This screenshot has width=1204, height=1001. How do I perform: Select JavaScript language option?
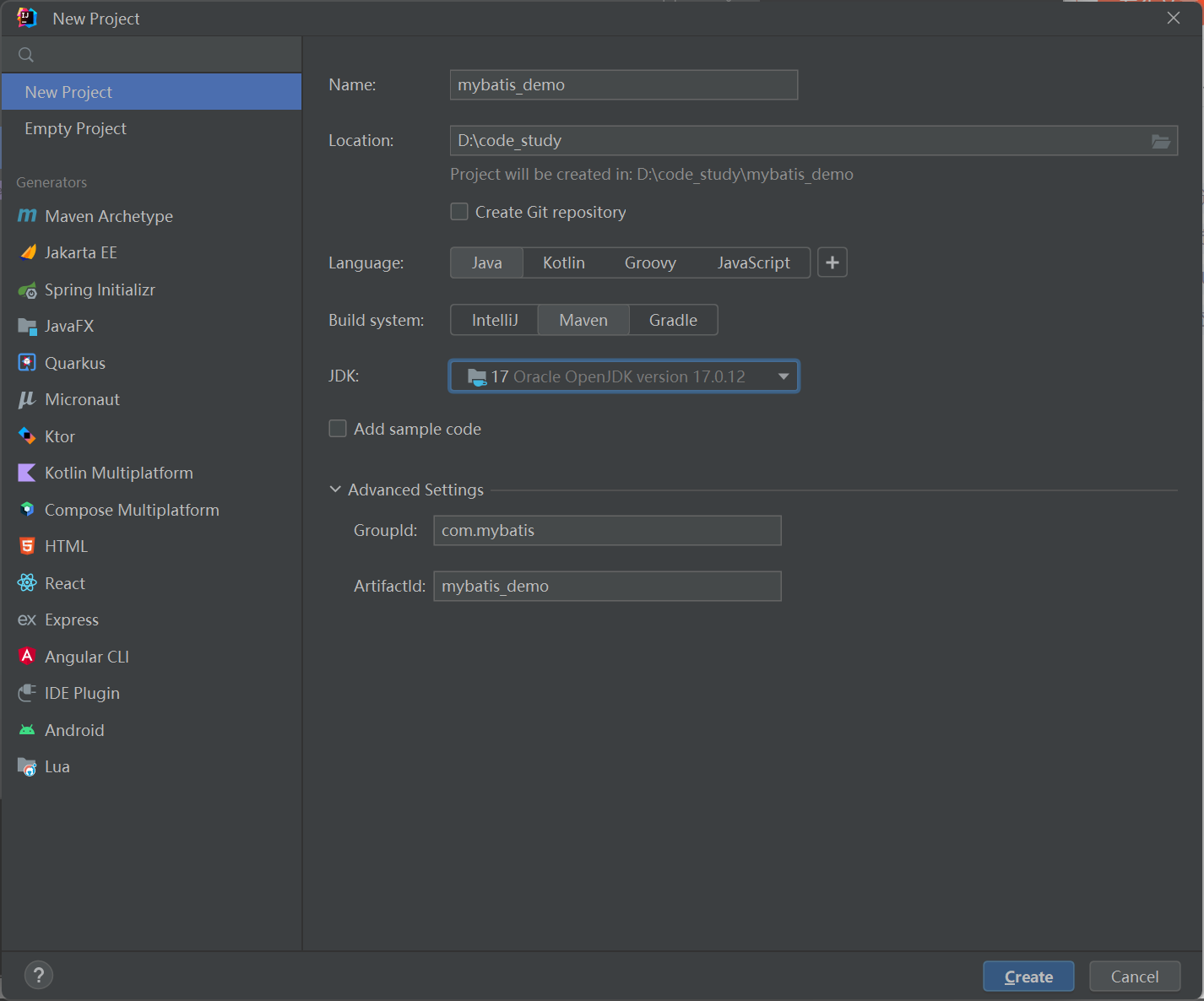pos(754,262)
